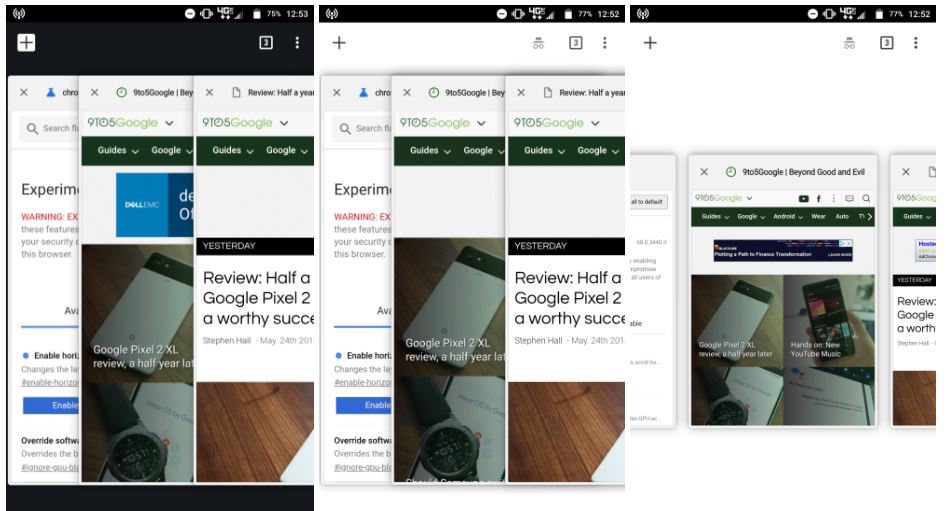The width and height of the screenshot is (946, 511).
Task: Click the nav bar's right arrow chevron on right screen
Action: (x=870, y=217)
